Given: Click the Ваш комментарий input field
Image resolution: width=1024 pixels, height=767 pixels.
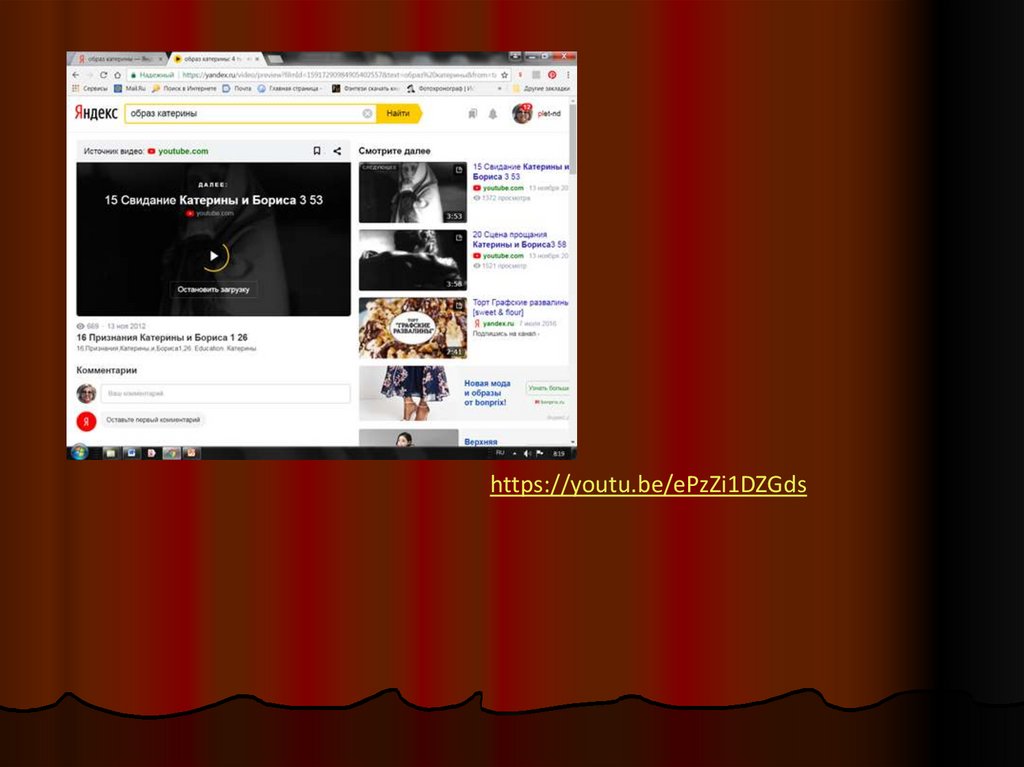Looking at the screenshot, I should point(225,393).
